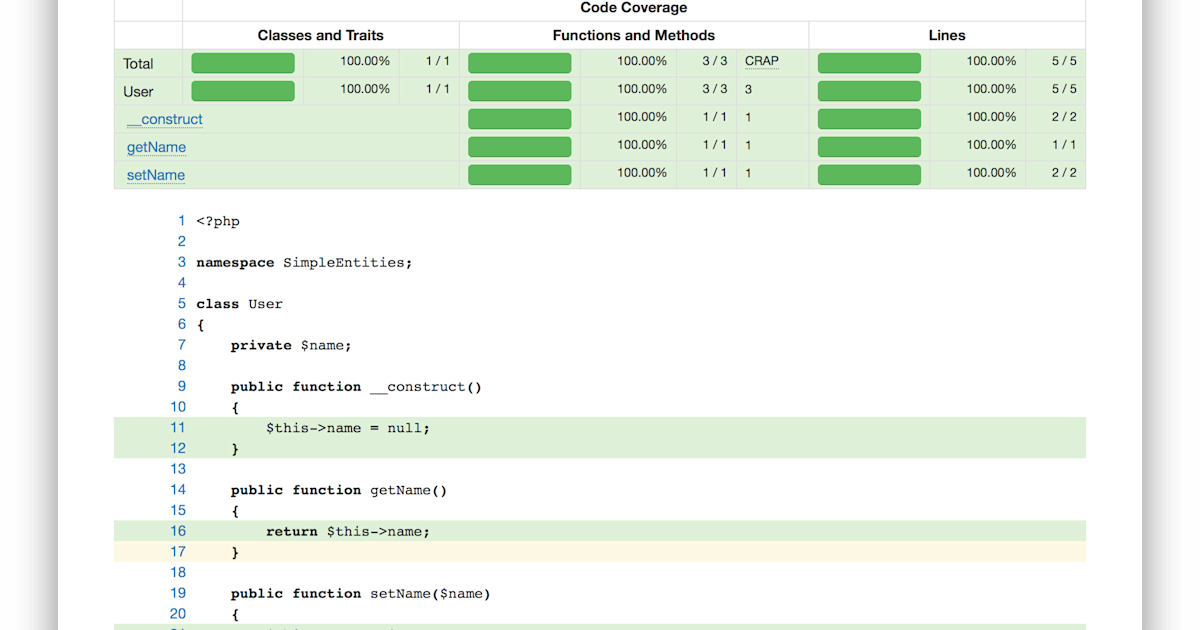This screenshot has height=630, width=1200.
Task: Select the Total coverage bar under Classes
Action: 243,61
